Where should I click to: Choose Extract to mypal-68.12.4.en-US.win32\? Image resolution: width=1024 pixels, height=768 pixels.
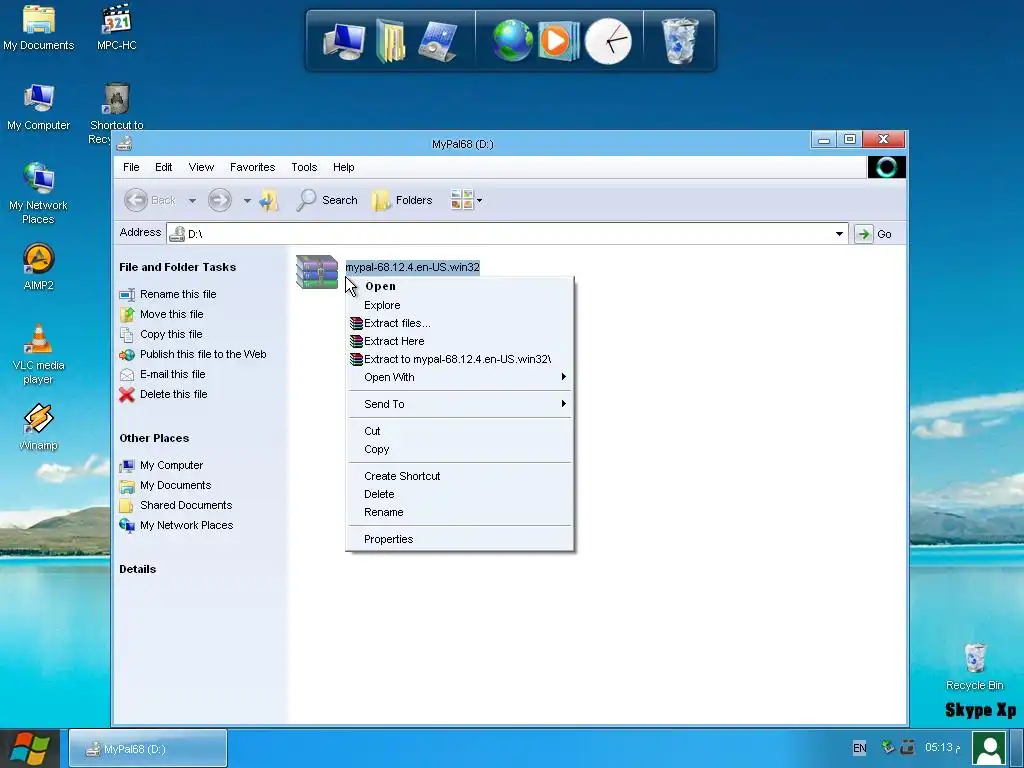point(460,359)
